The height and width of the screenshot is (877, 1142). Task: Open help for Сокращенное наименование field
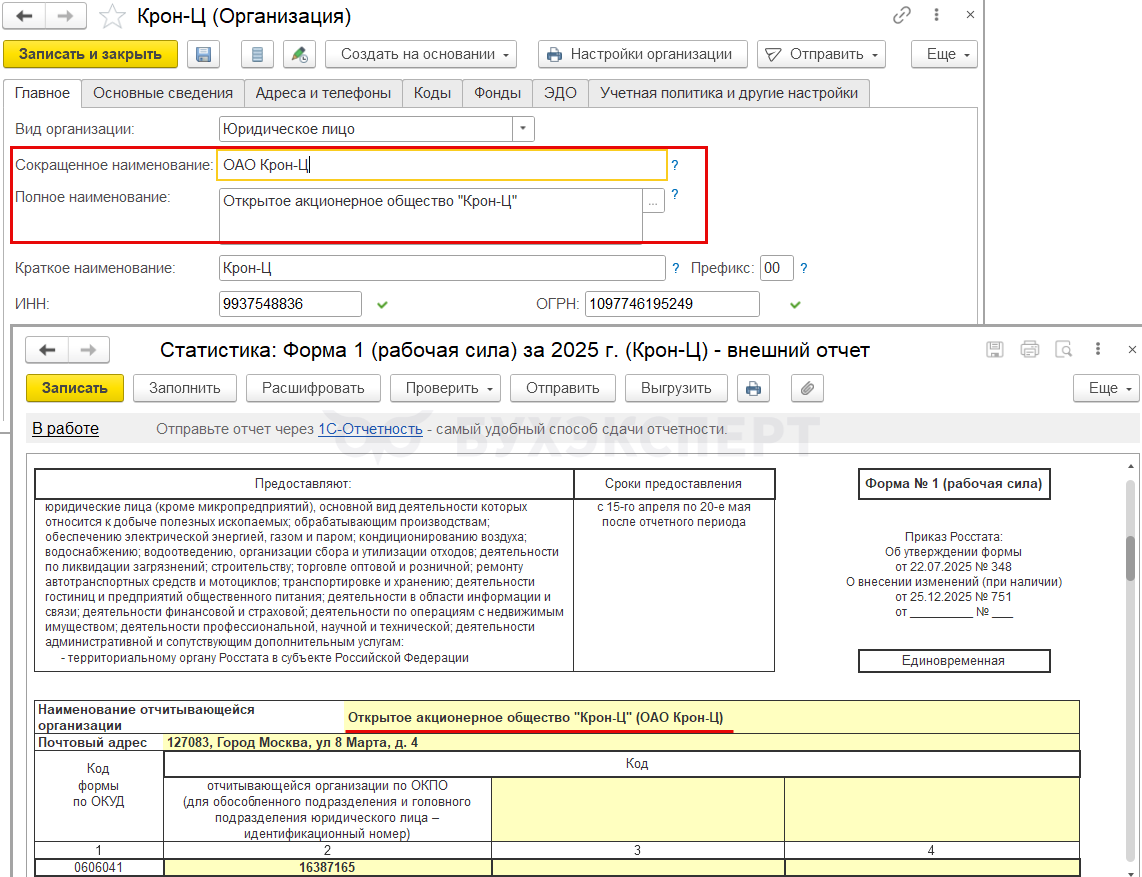pos(675,166)
